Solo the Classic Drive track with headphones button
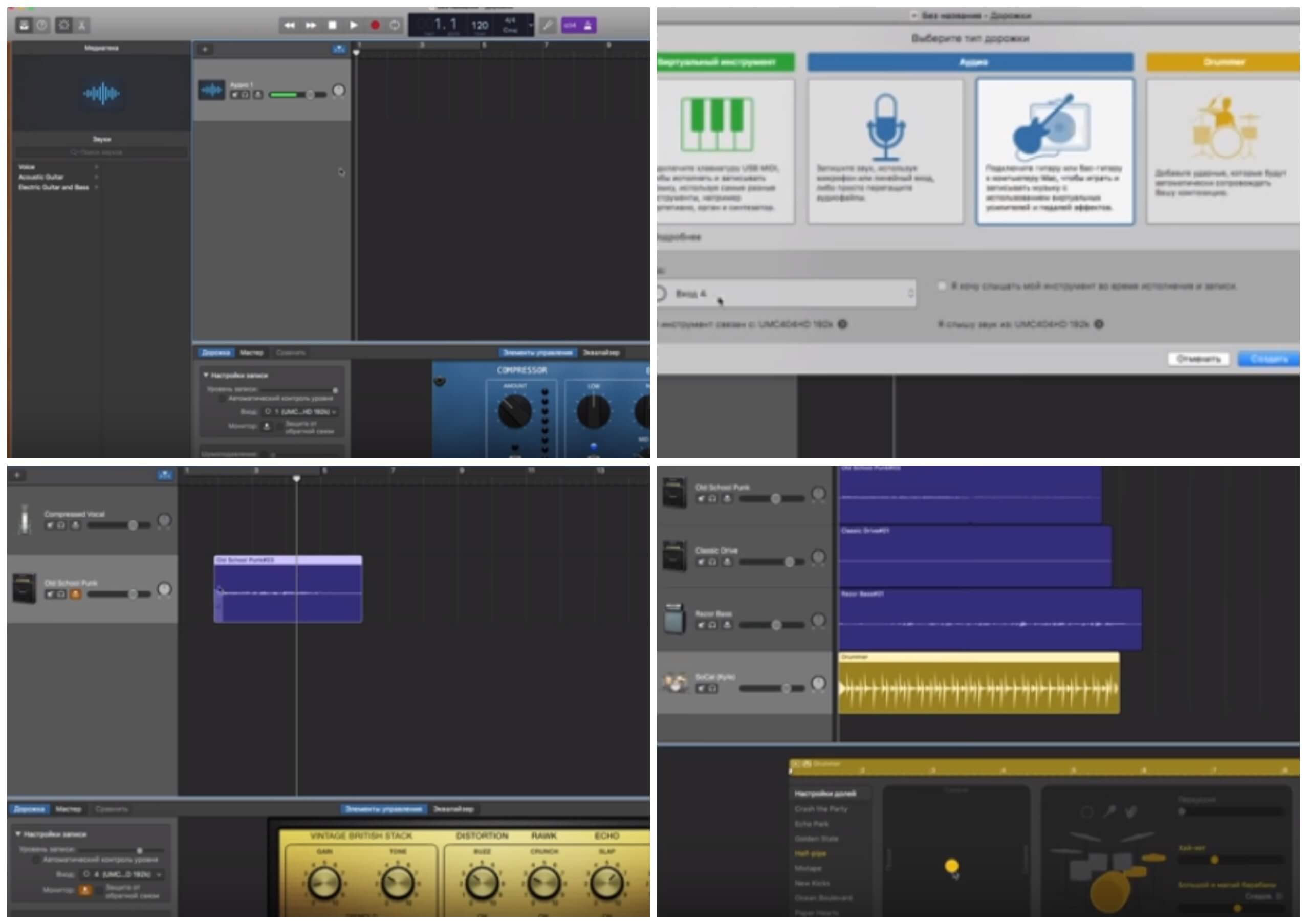The width and height of the screenshot is (1307, 924). pos(713,562)
